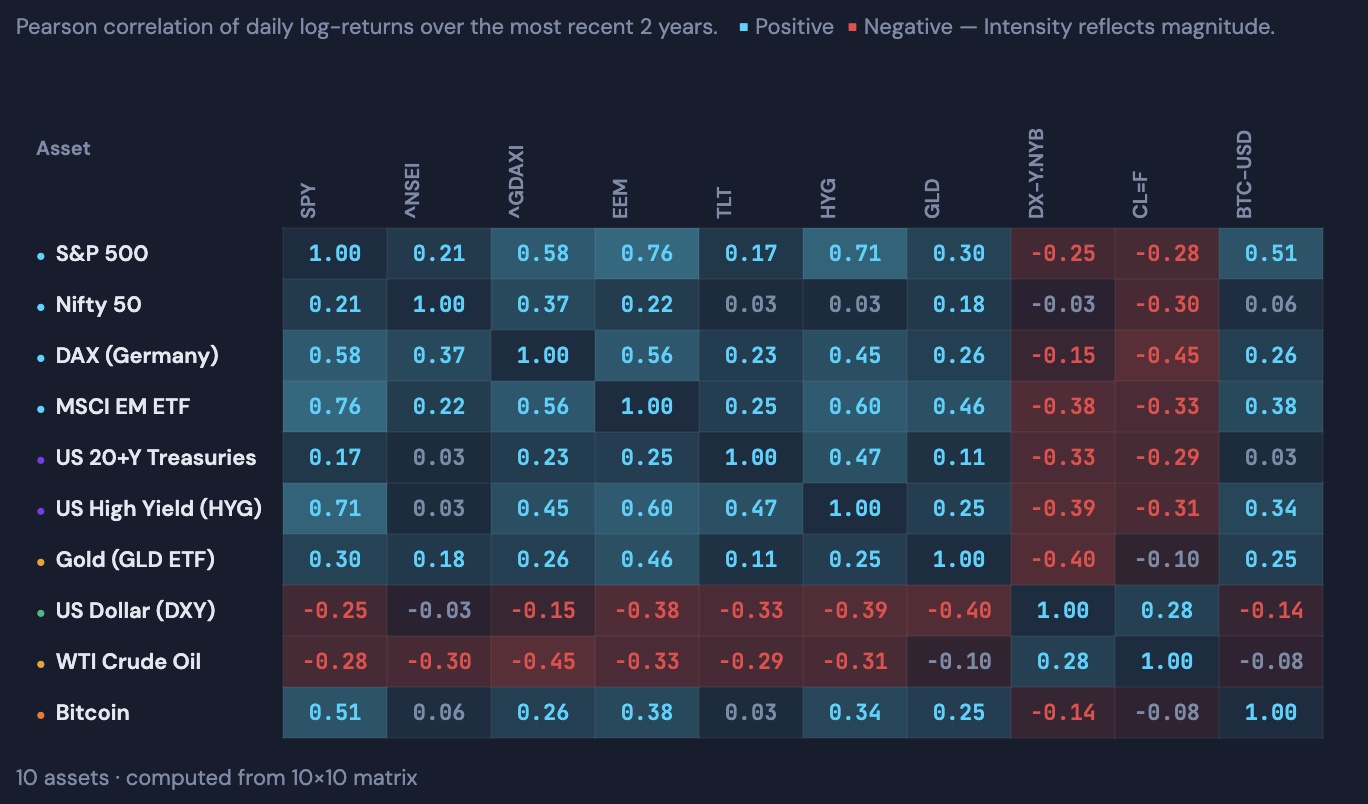This screenshot has height=804, width=1368.
Task: Click -0.03 in US Dollar row, ^NSEI column
Action: (x=439, y=611)
